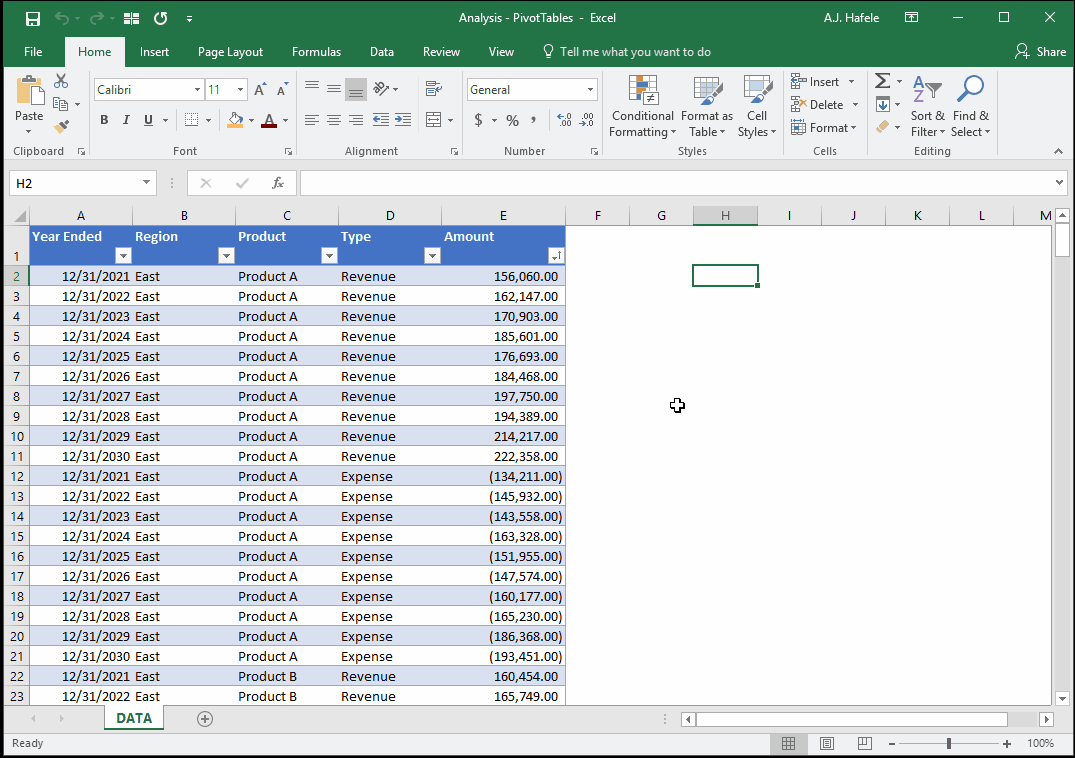Viewport: 1075px width, 758px height.
Task: Switch to the Page Layout tab
Action: click(230, 52)
